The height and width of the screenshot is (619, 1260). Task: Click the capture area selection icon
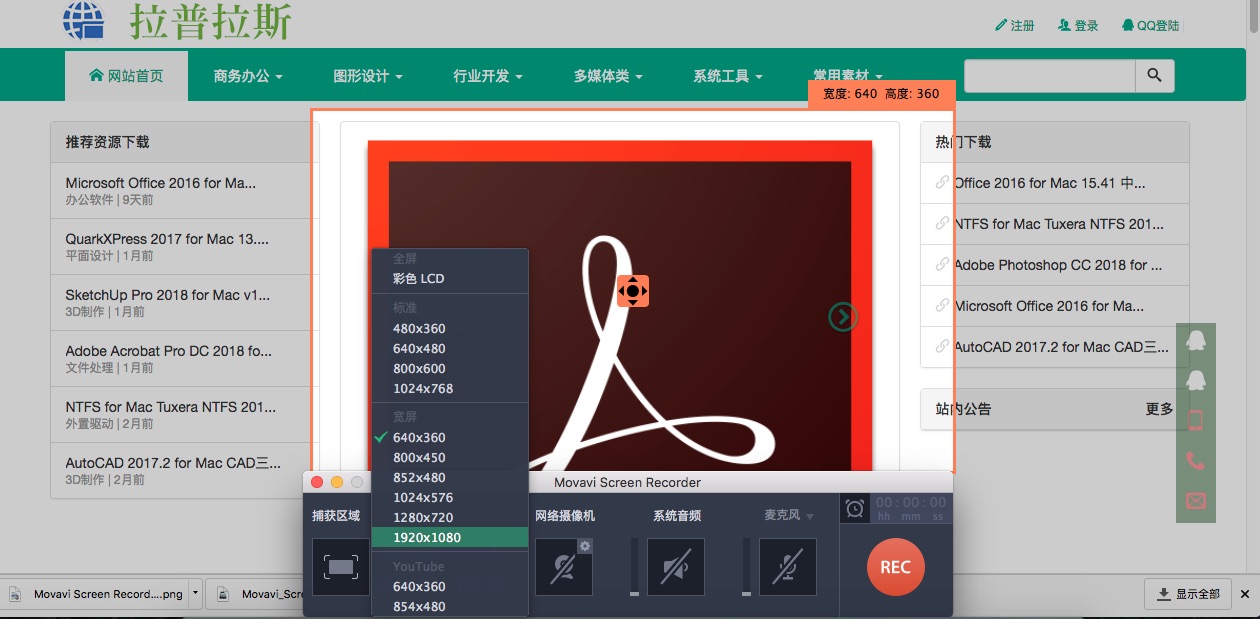[x=341, y=567]
